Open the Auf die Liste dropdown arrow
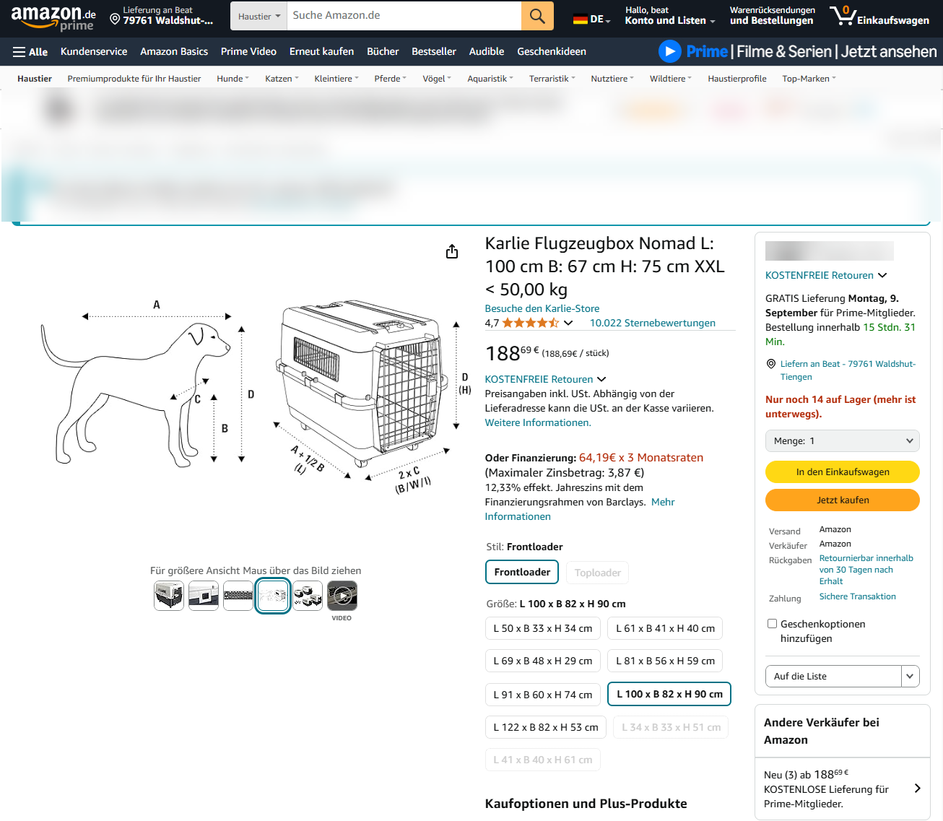Viewport: 943px width, 821px height. (910, 676)
